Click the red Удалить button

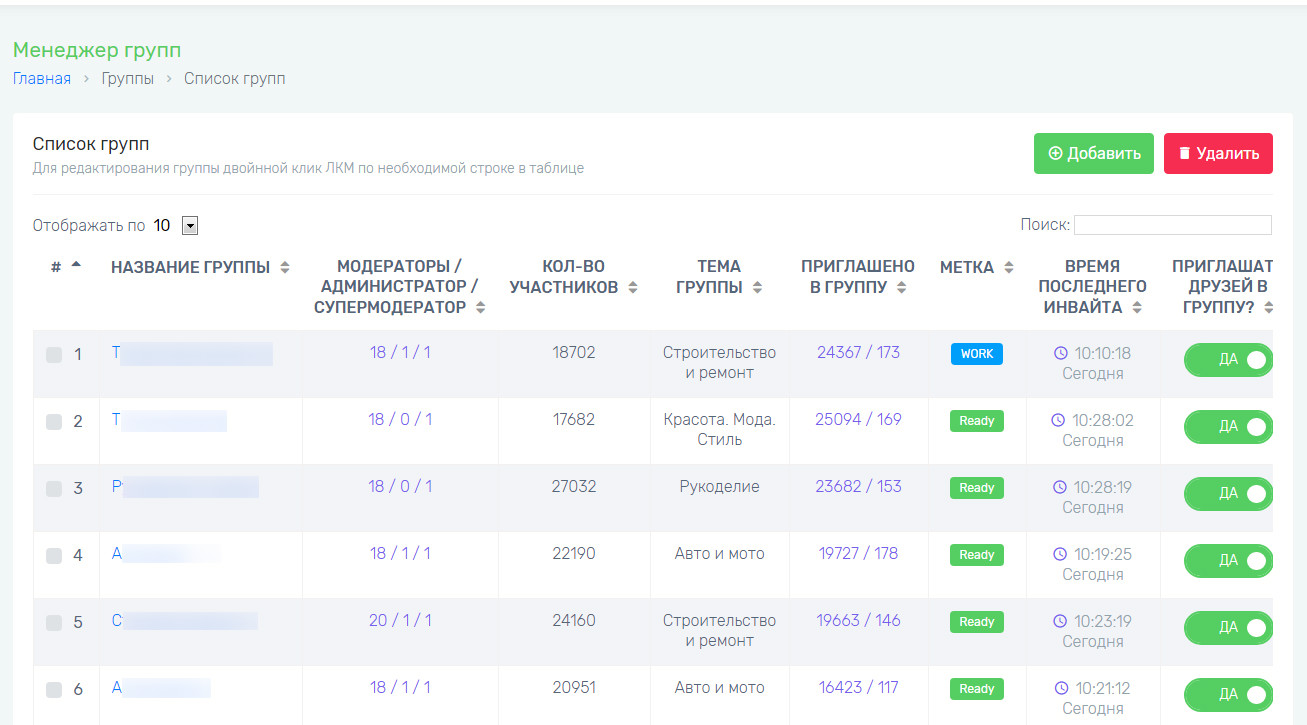[1218, 154]
